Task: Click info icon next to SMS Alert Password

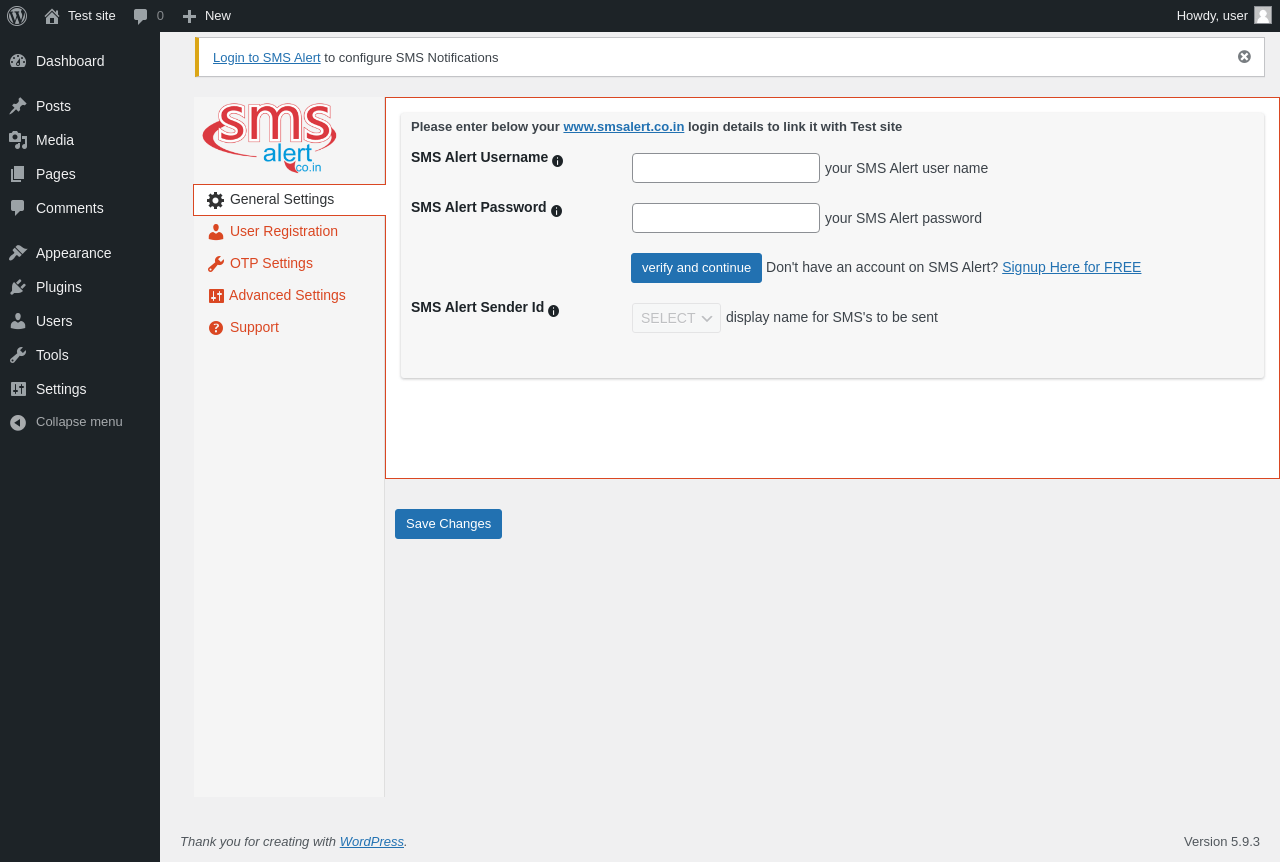Action: (x=557, y=211)
